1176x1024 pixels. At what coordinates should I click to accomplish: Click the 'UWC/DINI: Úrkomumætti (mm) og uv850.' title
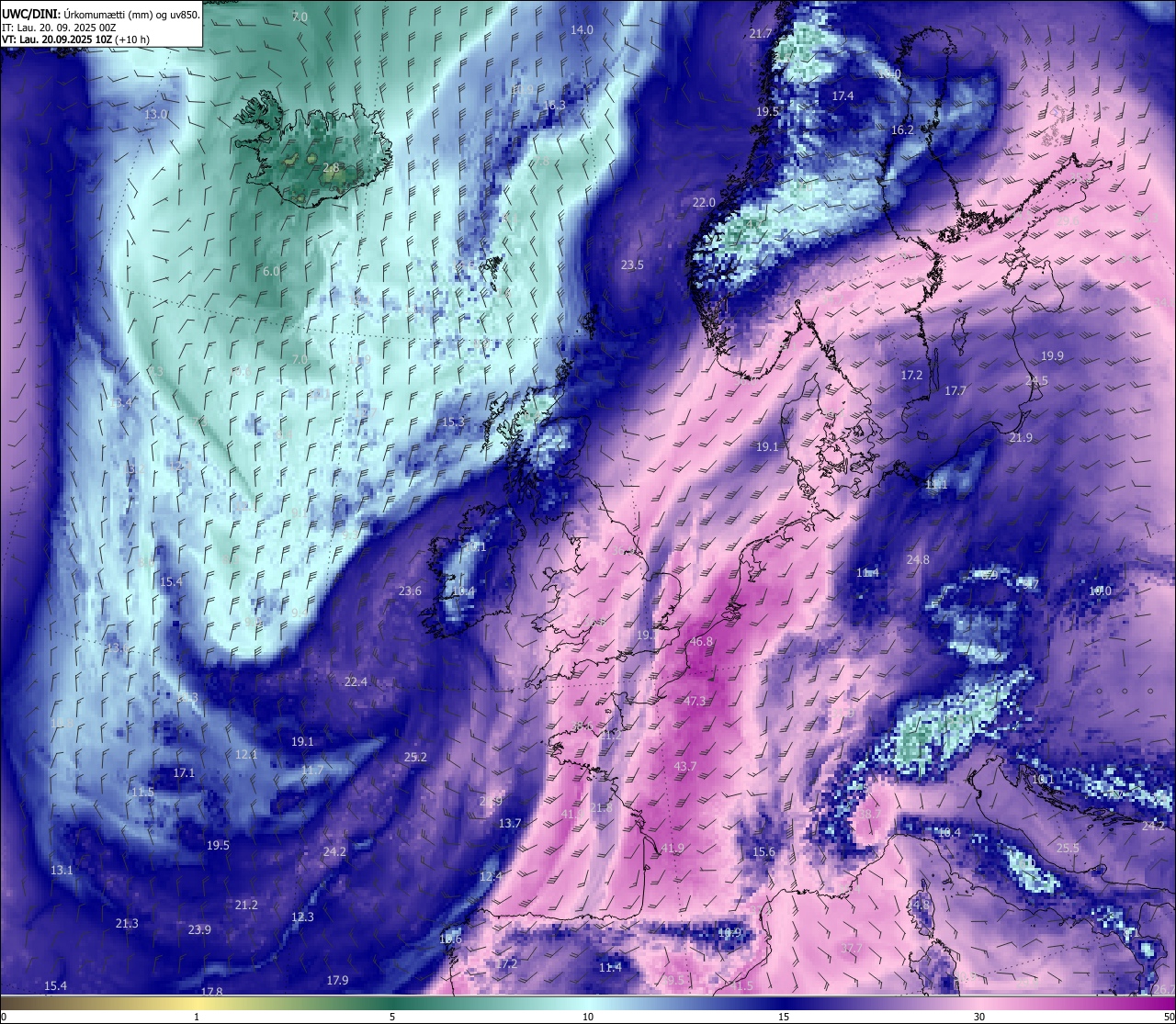[101, 13]
